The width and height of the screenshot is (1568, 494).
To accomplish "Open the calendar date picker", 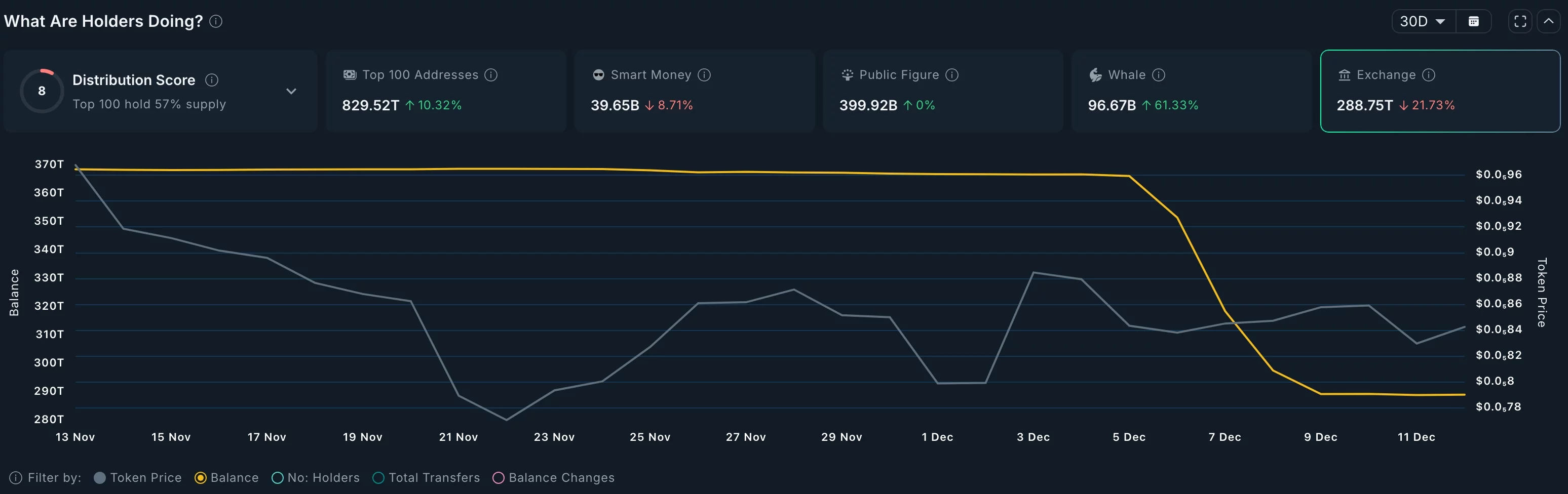I will click(x=1474, y=21).
